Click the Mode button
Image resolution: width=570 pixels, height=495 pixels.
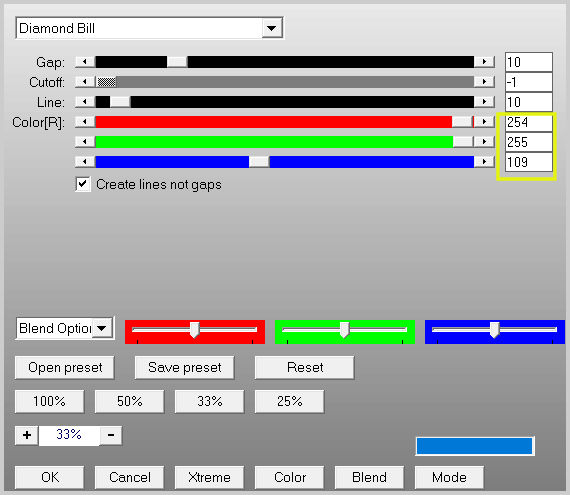click(449, 477)
